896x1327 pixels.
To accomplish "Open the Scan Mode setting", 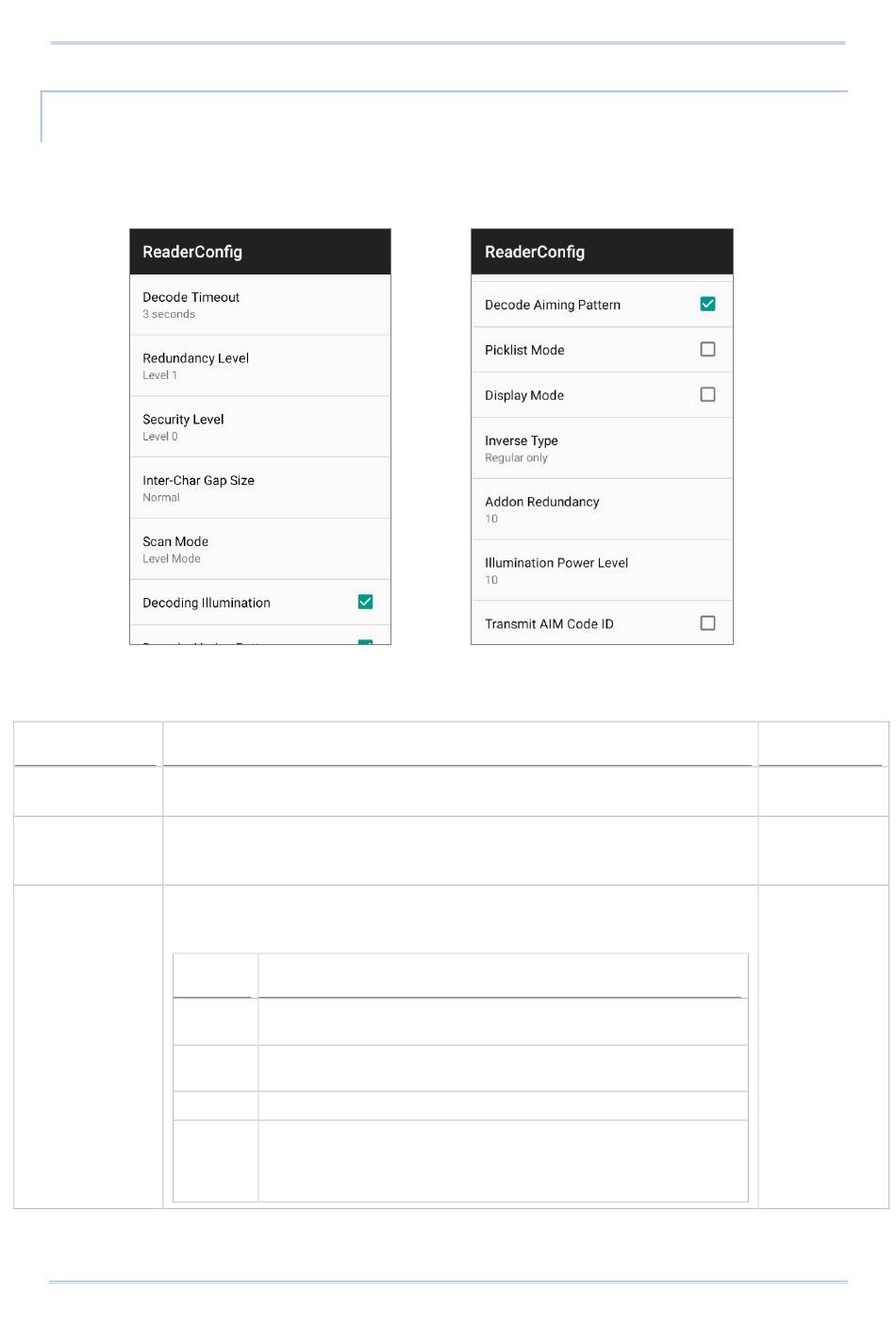I will click(x=259, y=549).
